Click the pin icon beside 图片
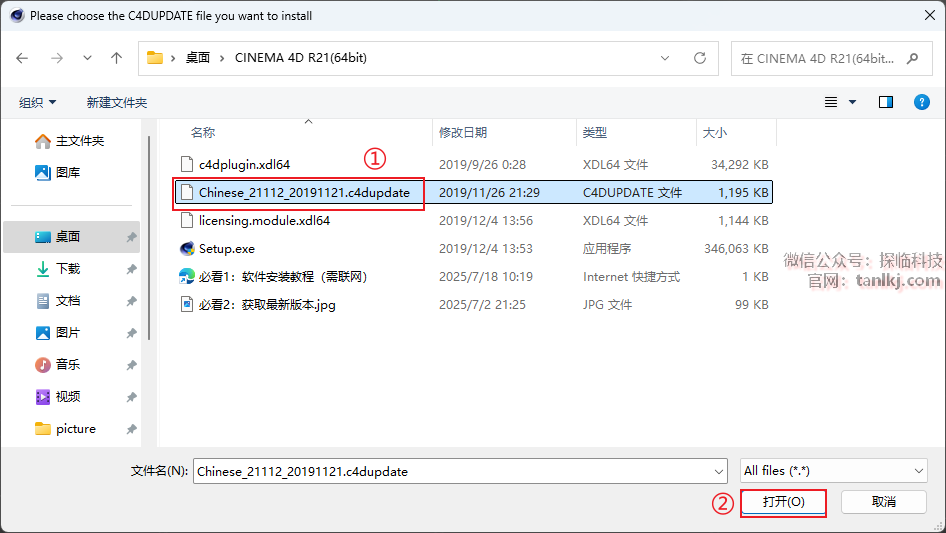Screen dimensions: 946x533 coord(131,333)
